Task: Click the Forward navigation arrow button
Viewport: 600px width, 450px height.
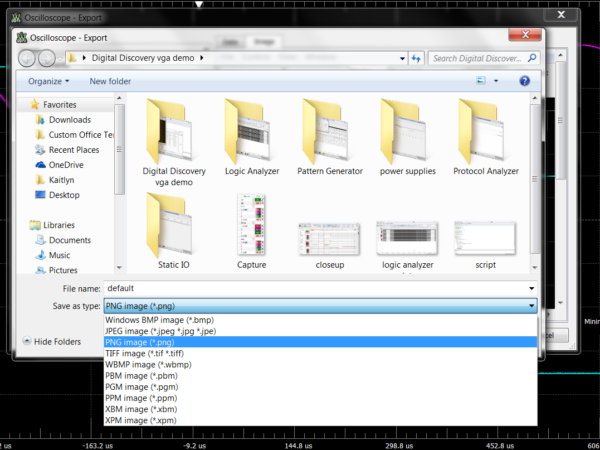Action: click(47, 59)
